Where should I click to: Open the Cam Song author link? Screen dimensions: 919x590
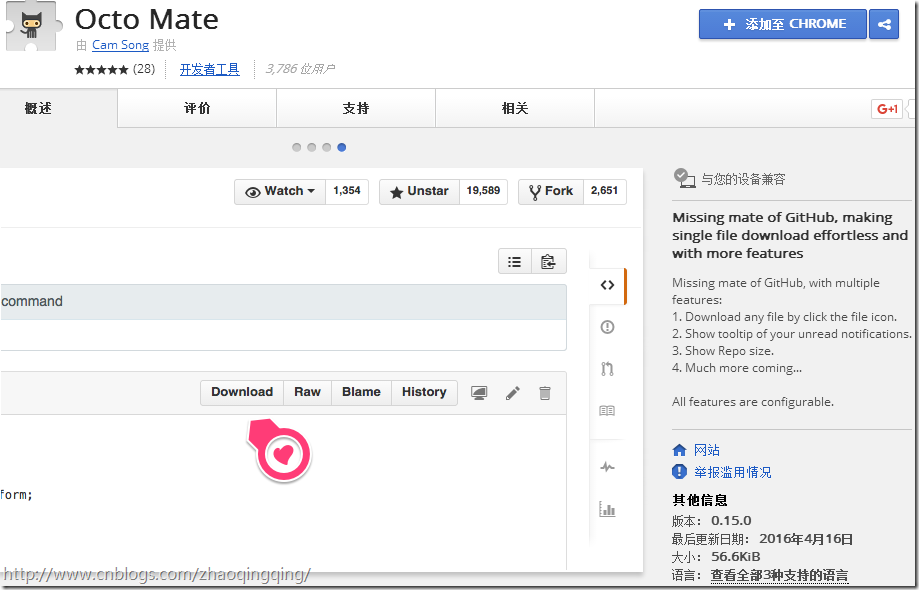click(x=120, y=45)
